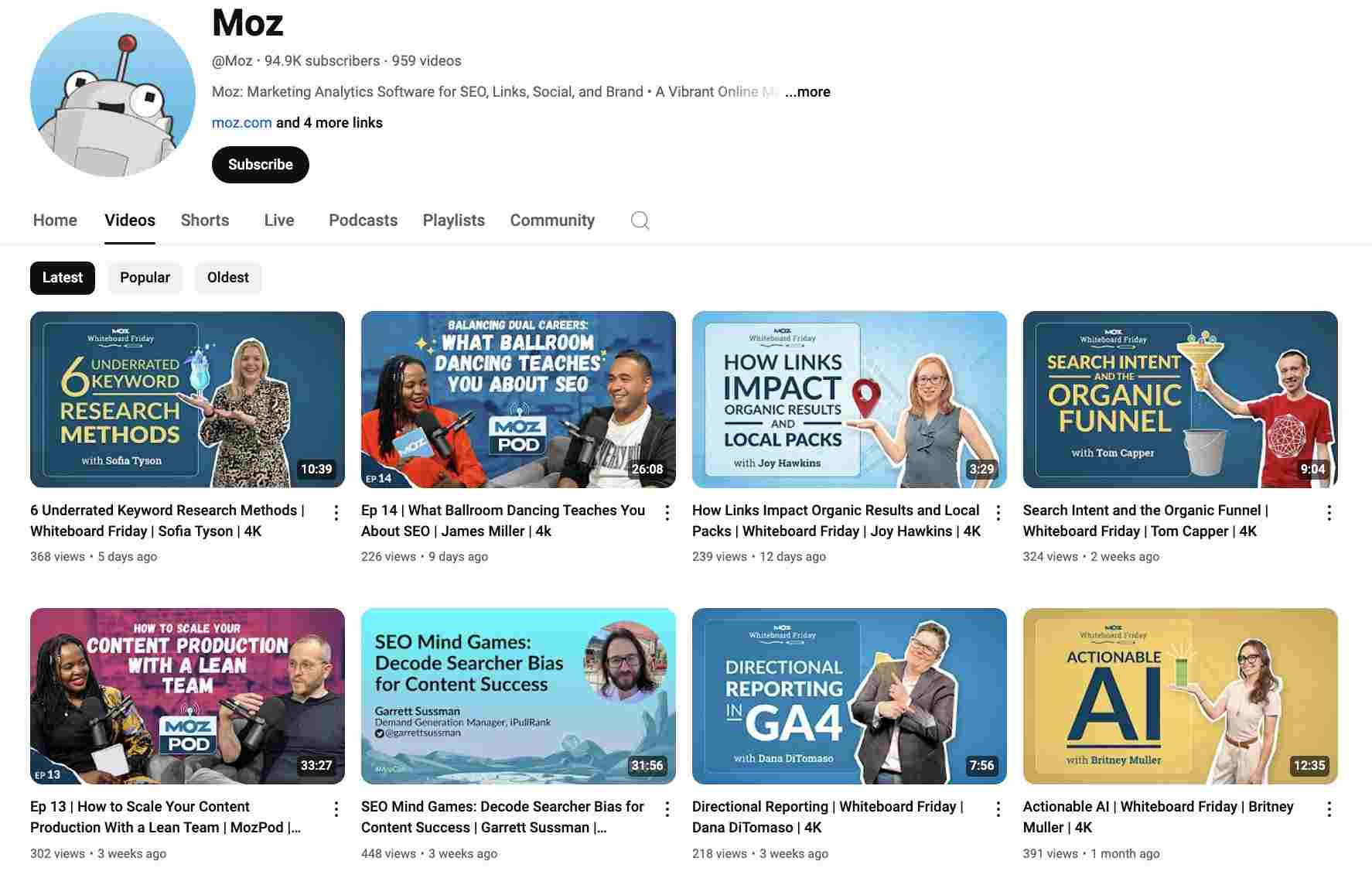Sort videos by Oldest
The image size is (1372, 885).
[x=228, y=278]
